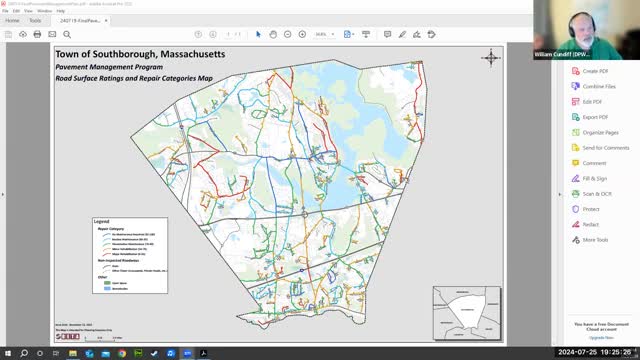The image size is (640, 360).
Task: Open Create PDF tool
Action: point(590,71)
